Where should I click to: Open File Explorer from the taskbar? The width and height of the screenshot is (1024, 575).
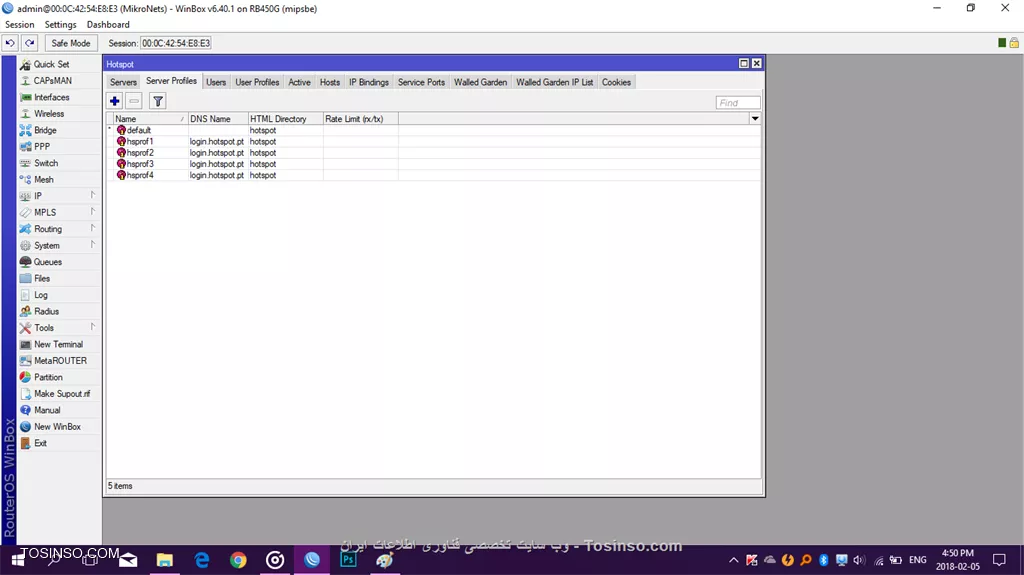165,560
